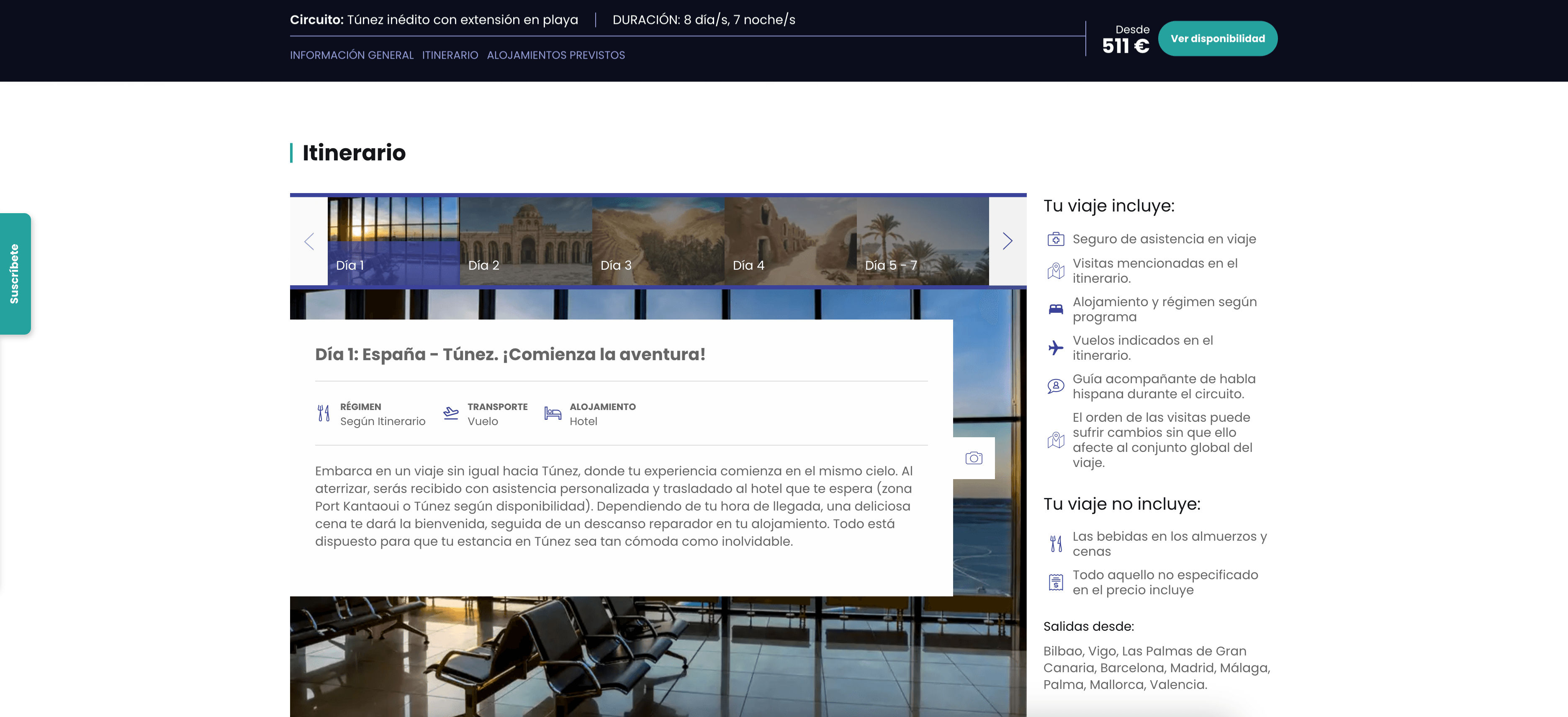
Task: Jump to the Itinerario section link
Action: [450, 55]
